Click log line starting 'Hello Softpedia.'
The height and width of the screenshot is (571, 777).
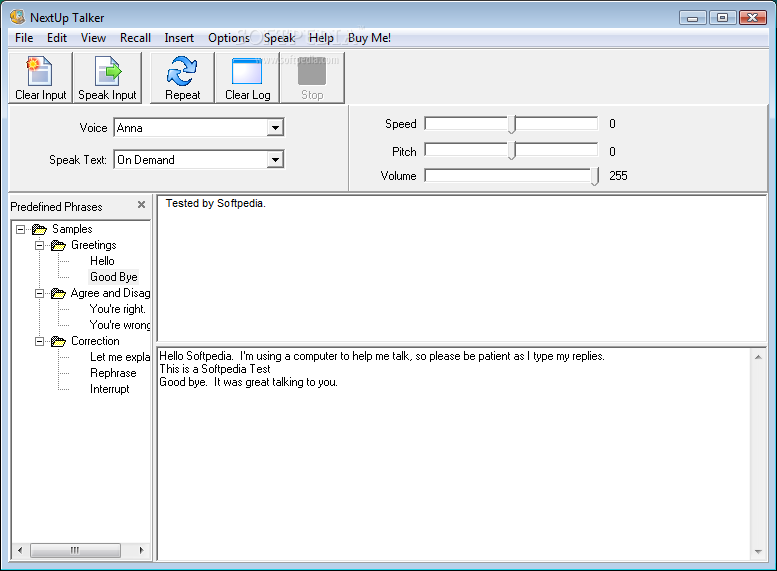click(382, 356)
